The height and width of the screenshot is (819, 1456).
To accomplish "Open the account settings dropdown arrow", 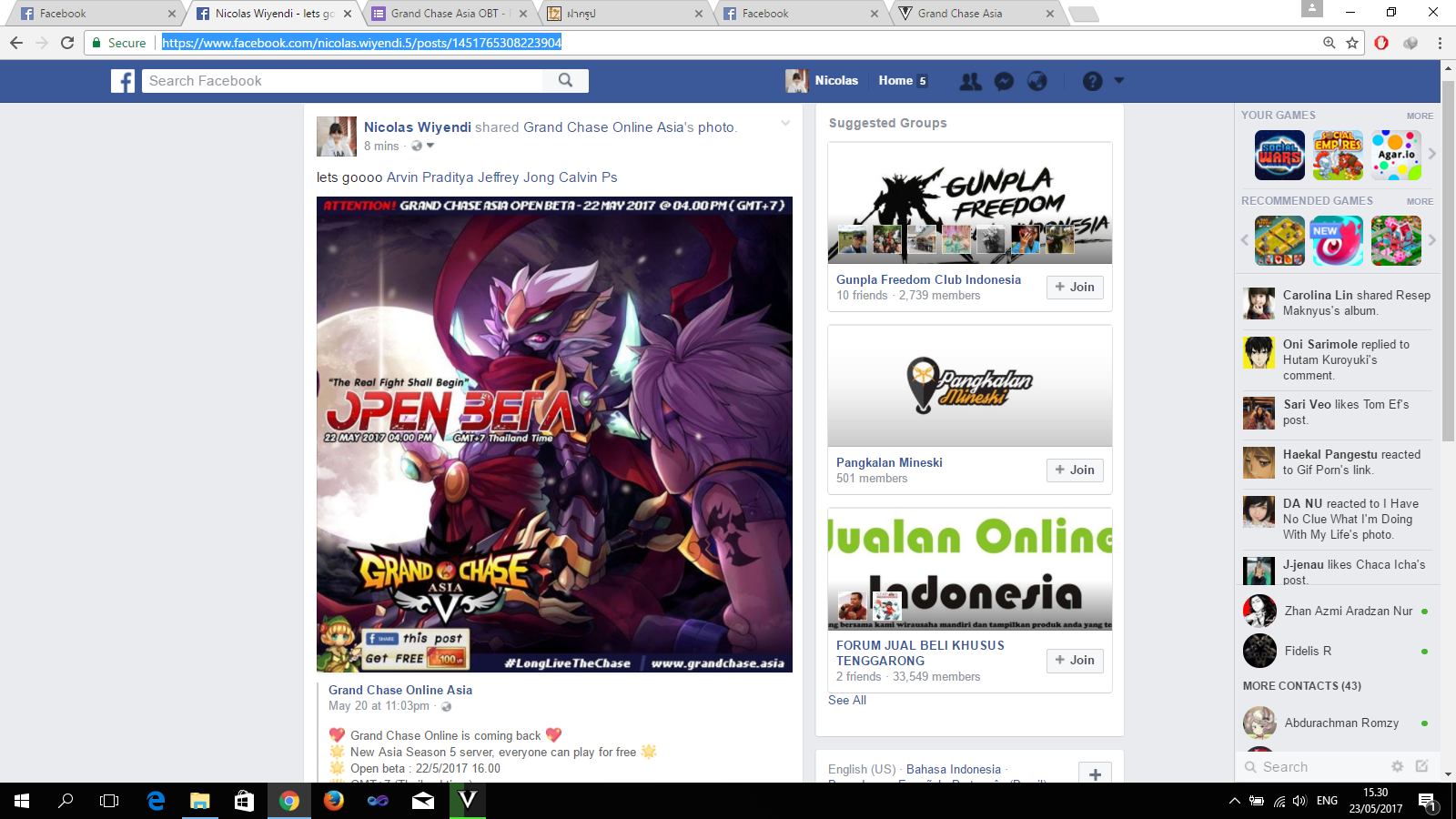I will [1119, 80].
